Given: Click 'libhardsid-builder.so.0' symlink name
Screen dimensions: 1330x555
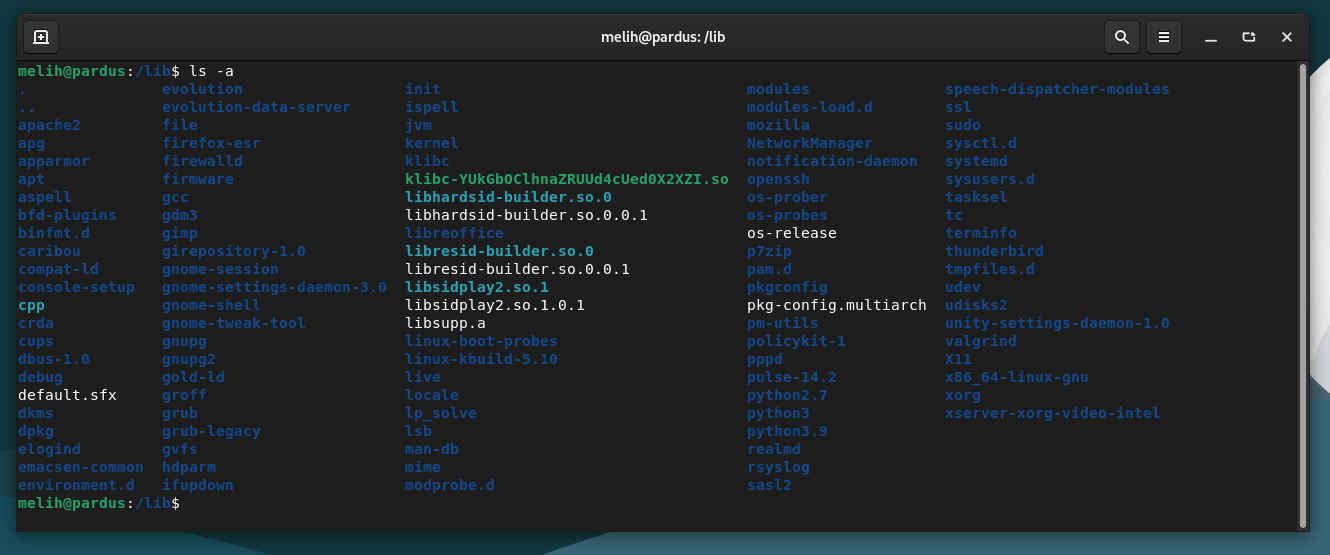Looking at the screenshot, I should click(508, 197).
